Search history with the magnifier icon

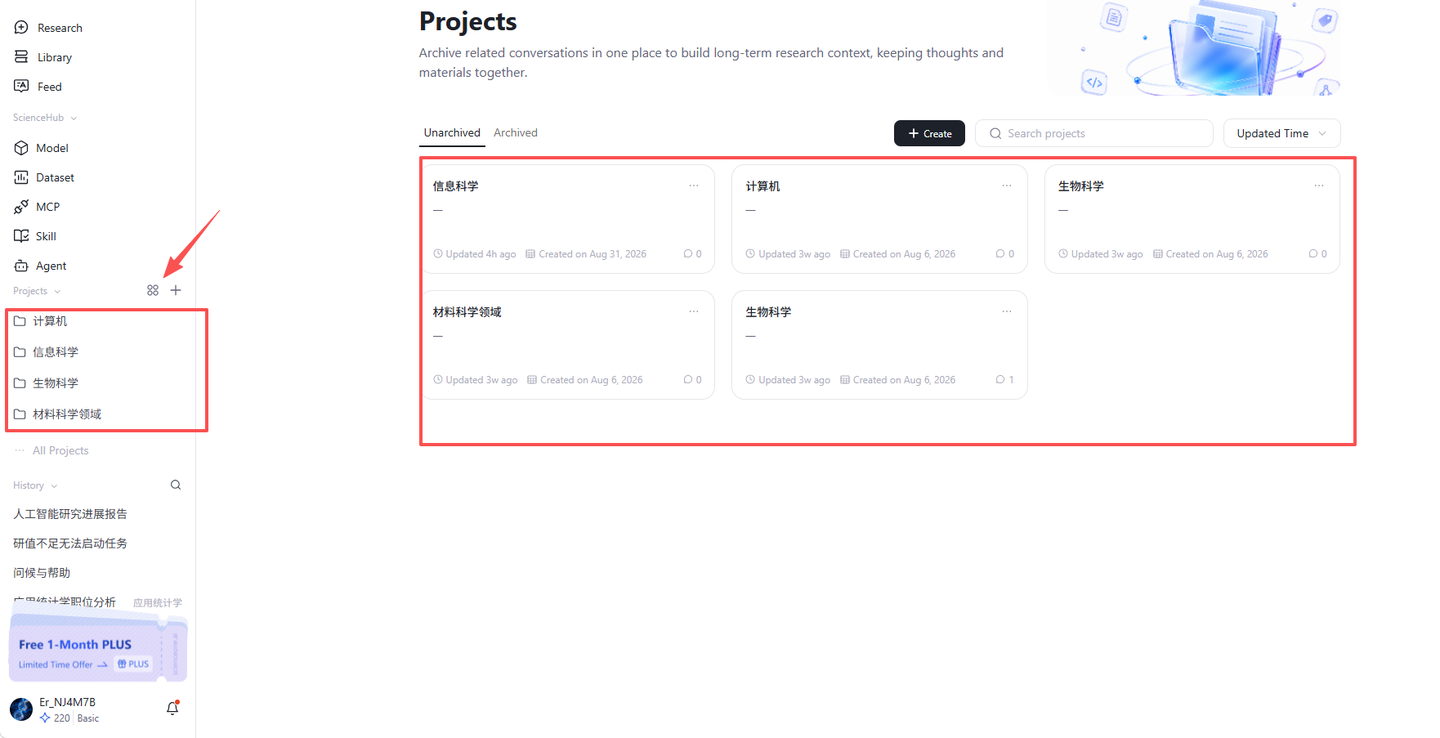coord(176,485)
